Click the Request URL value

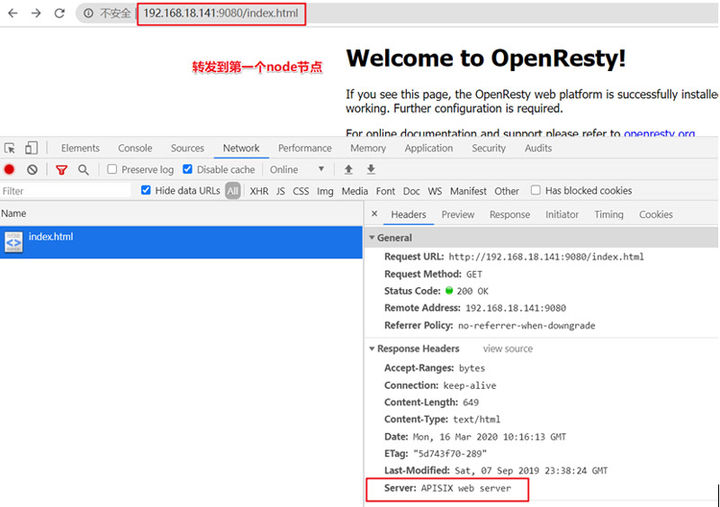(546, 257)
